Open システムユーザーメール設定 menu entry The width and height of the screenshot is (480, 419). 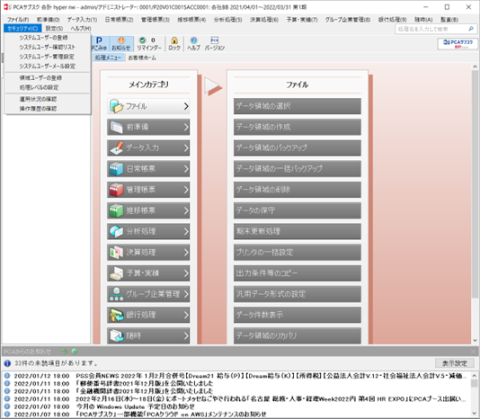[x=48, y=66]
